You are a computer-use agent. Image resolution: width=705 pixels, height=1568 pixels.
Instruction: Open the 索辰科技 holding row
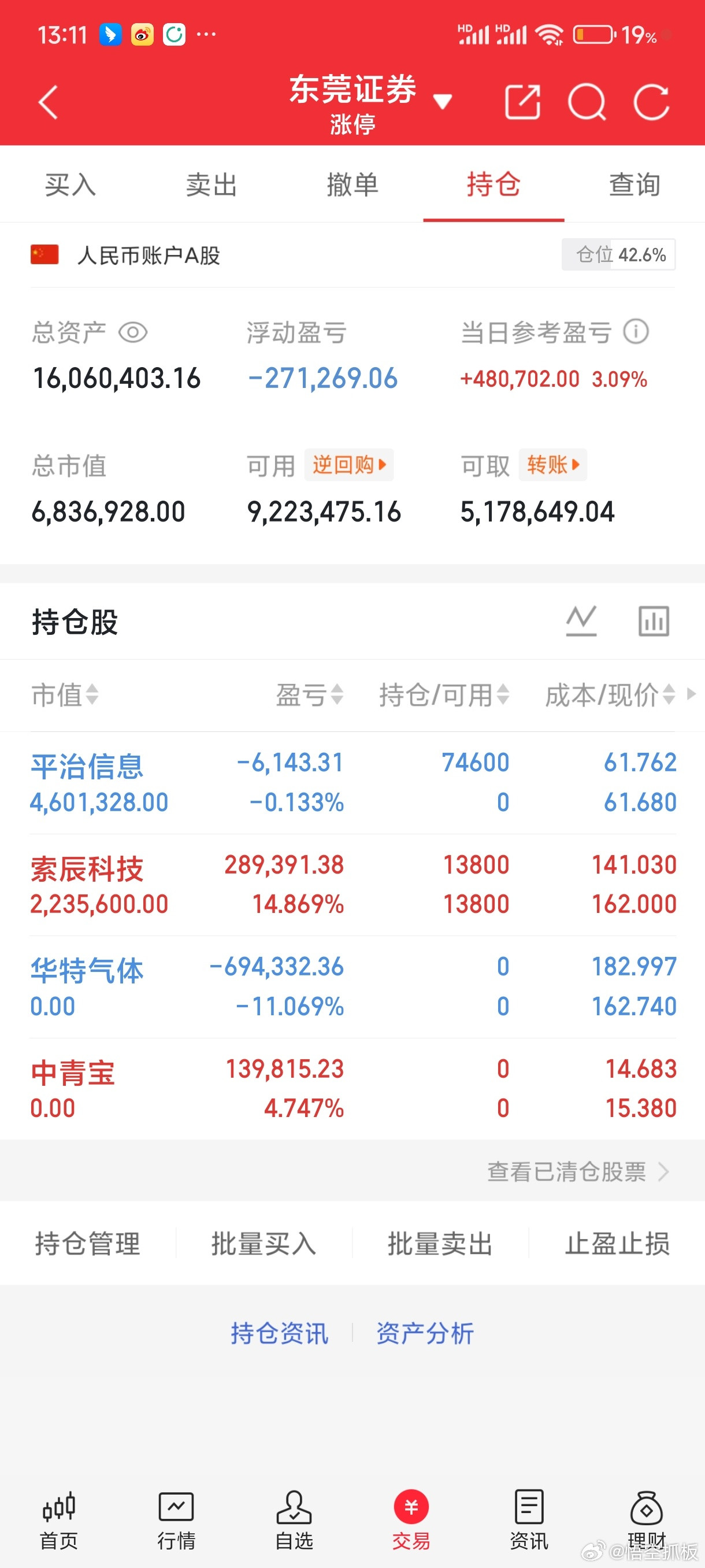[x=353, y=885]
